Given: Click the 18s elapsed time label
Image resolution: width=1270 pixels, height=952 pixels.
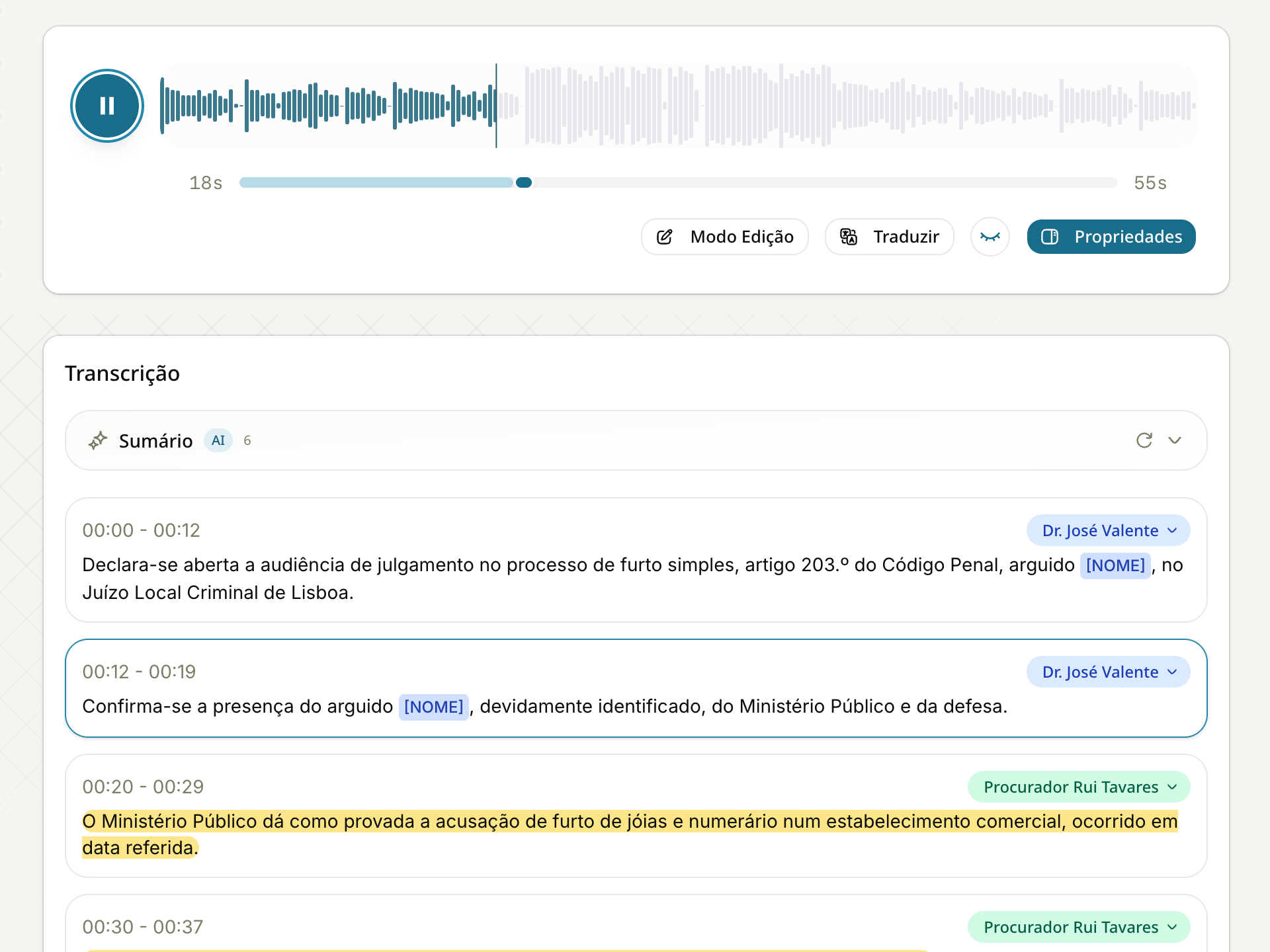Looking at the screenshot, I should point(206,182).
